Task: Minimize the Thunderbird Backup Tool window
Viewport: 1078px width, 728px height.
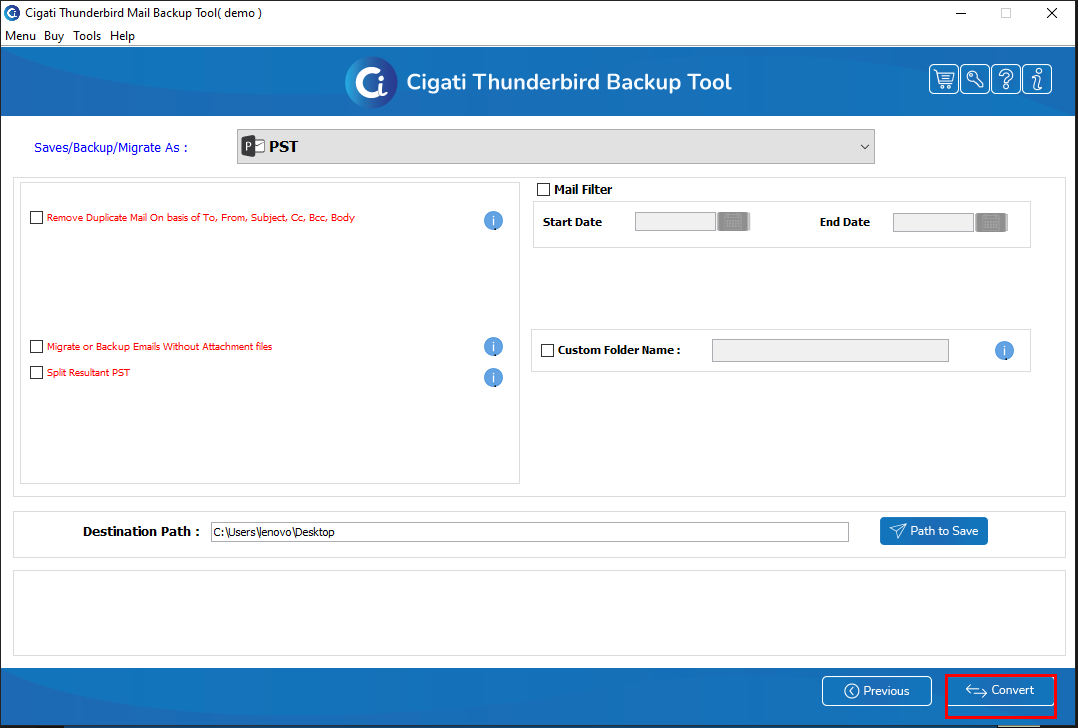Action: (961, 13)
